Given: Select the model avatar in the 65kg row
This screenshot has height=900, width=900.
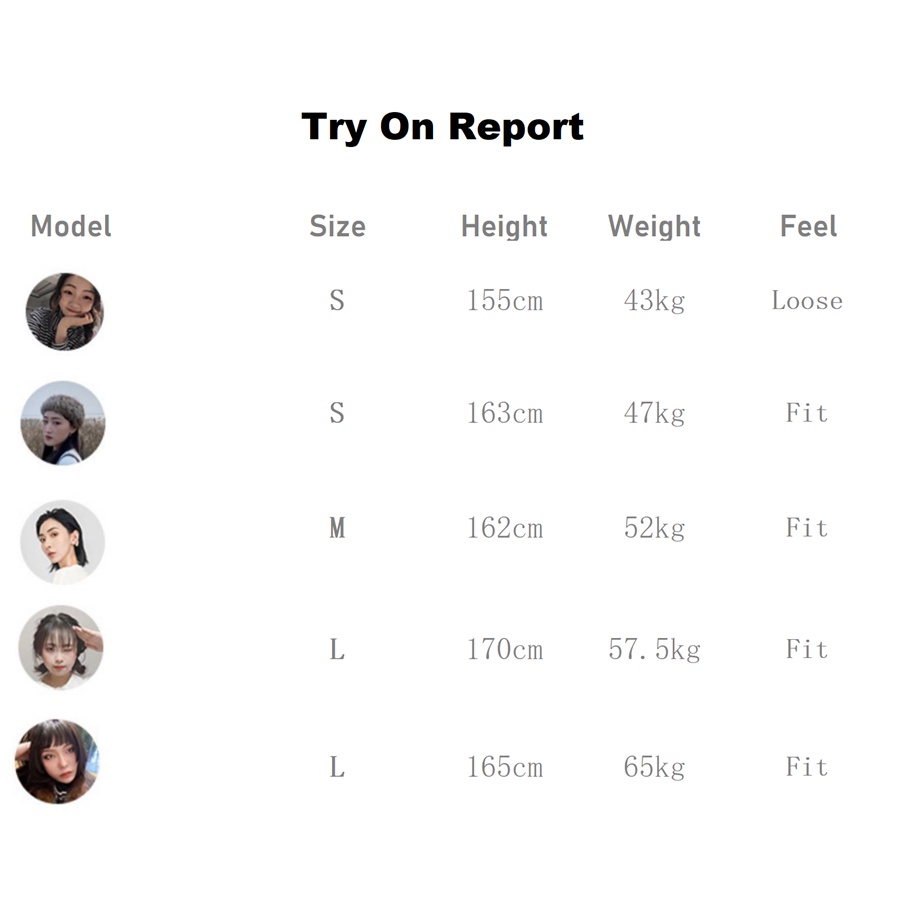Looking at the screenshot, I should 57,762.
